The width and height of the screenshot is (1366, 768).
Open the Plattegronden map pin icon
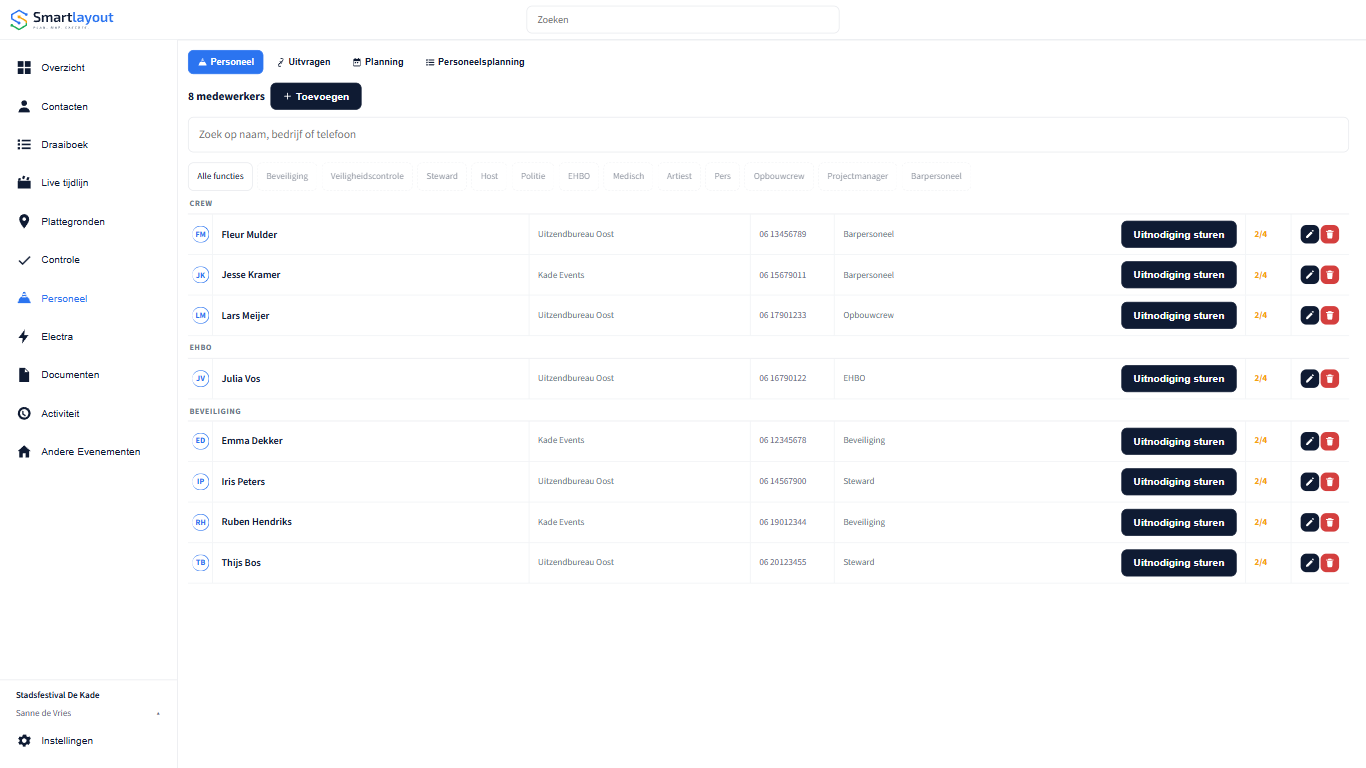24,221
